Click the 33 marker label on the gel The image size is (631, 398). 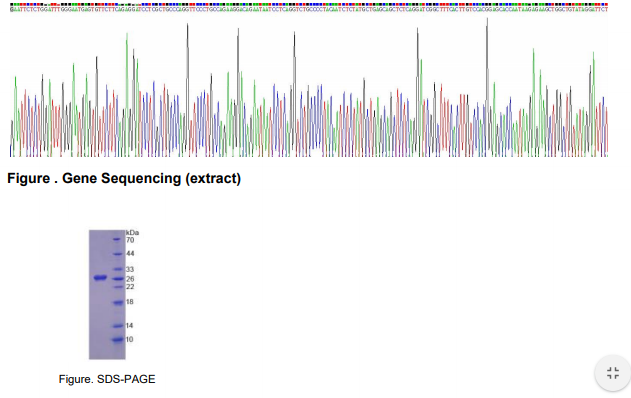pyautogui.click(x=130, y=269)
